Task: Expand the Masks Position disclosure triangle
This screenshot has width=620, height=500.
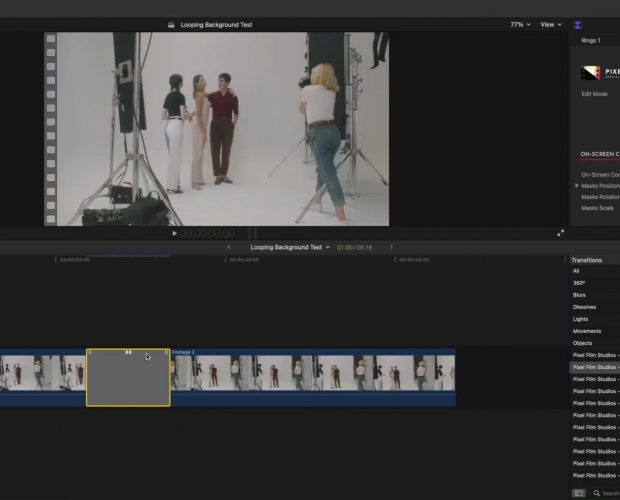Action: click(x=577, y=185)
